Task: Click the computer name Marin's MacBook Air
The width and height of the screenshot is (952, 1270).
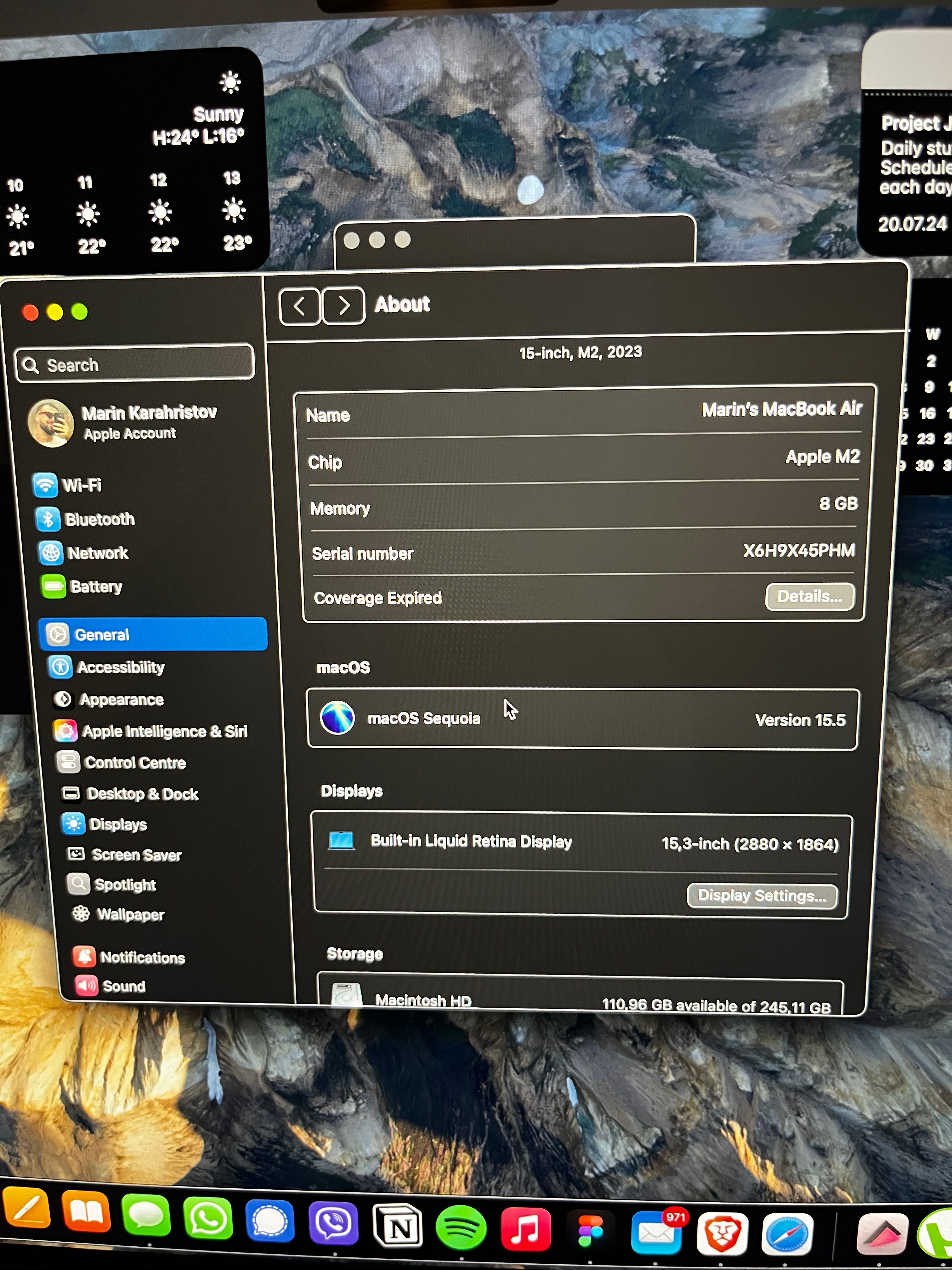Action: pos(782,409)
